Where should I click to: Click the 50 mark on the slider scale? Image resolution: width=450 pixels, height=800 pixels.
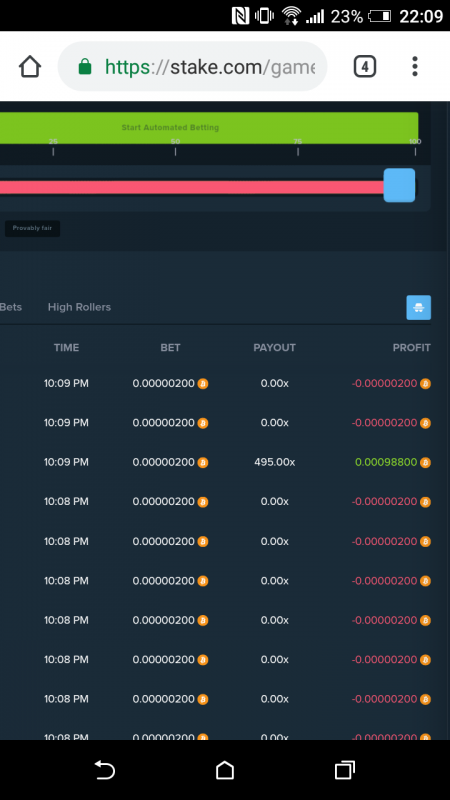[x=175, y=142]
